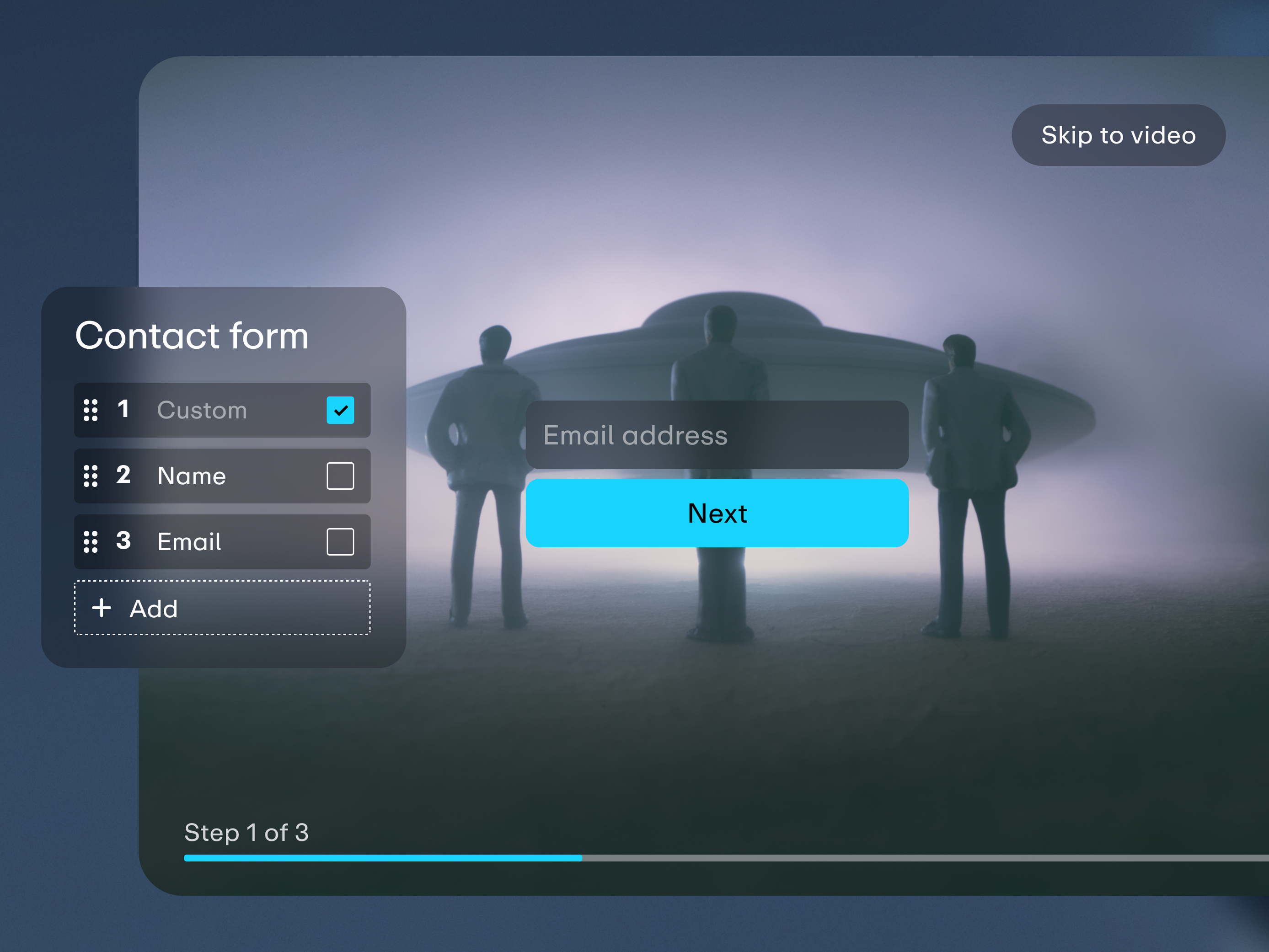Tick the Email field checkbox

tap(340, 541)
